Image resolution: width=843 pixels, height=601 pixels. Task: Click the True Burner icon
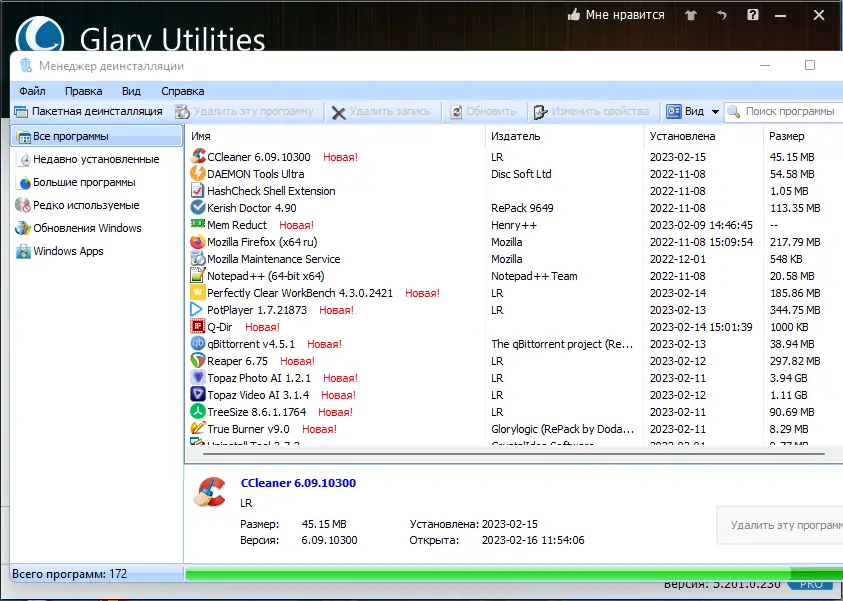(198, 428)
